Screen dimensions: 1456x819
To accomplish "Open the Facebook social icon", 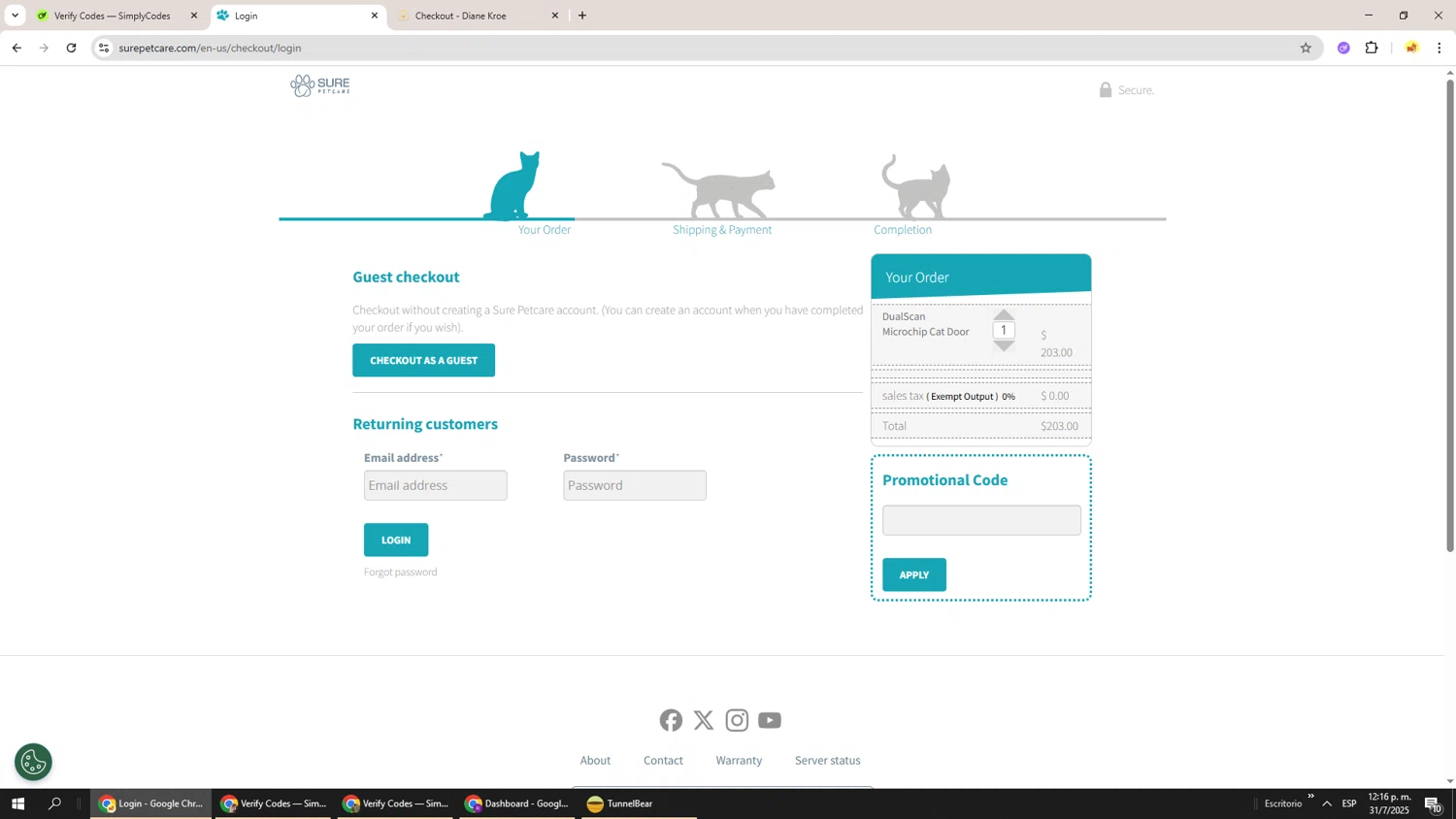I will point(671,720).
